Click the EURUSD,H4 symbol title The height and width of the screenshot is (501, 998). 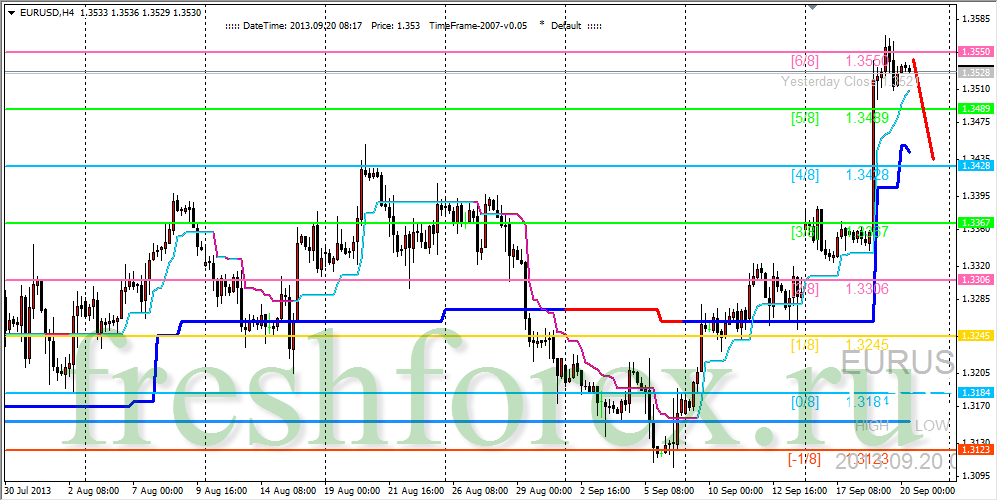click(46, 12)
